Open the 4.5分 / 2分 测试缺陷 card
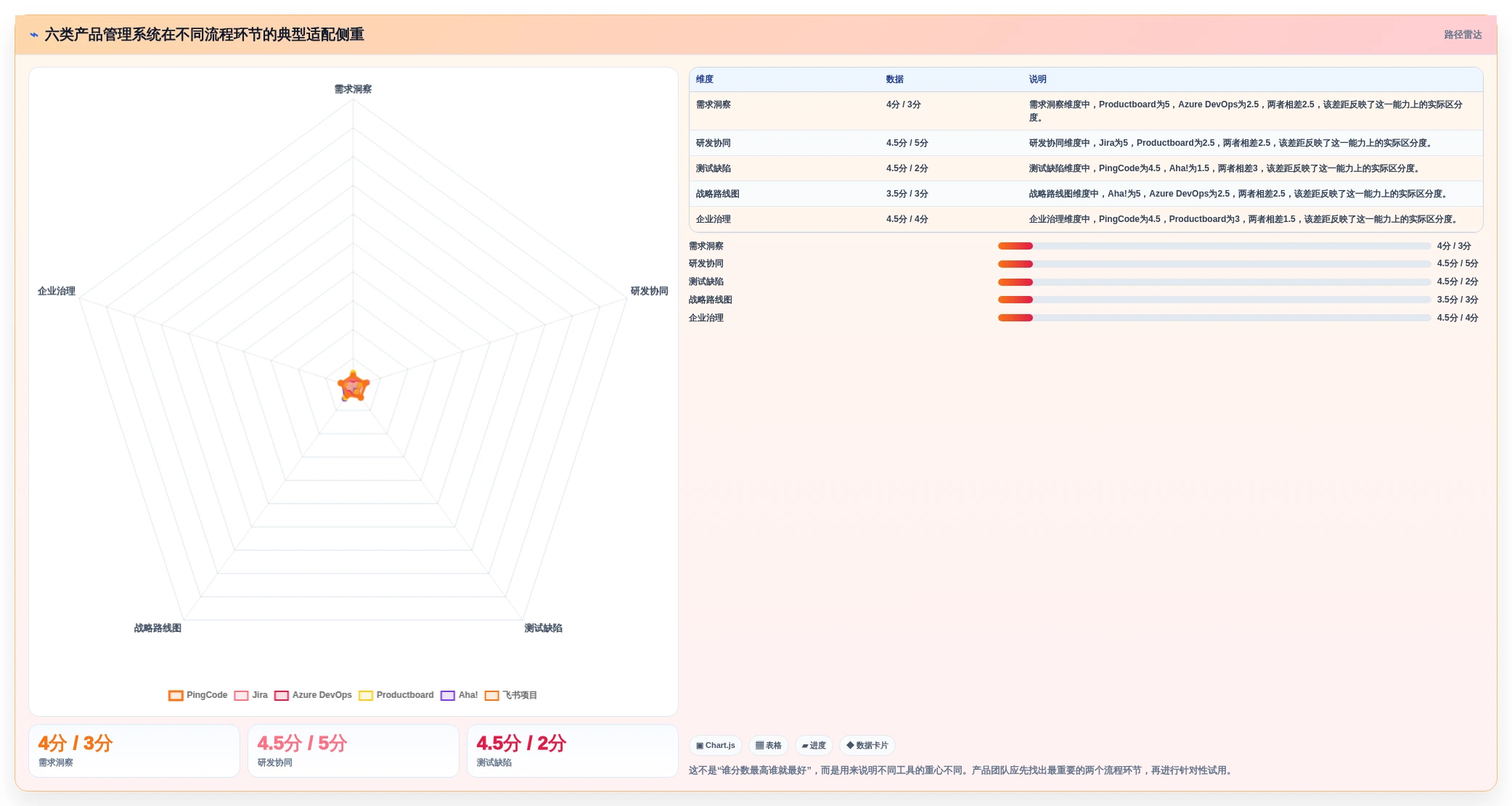The height and width of the screenshot is (806, 1512). [x=573, y=751]
